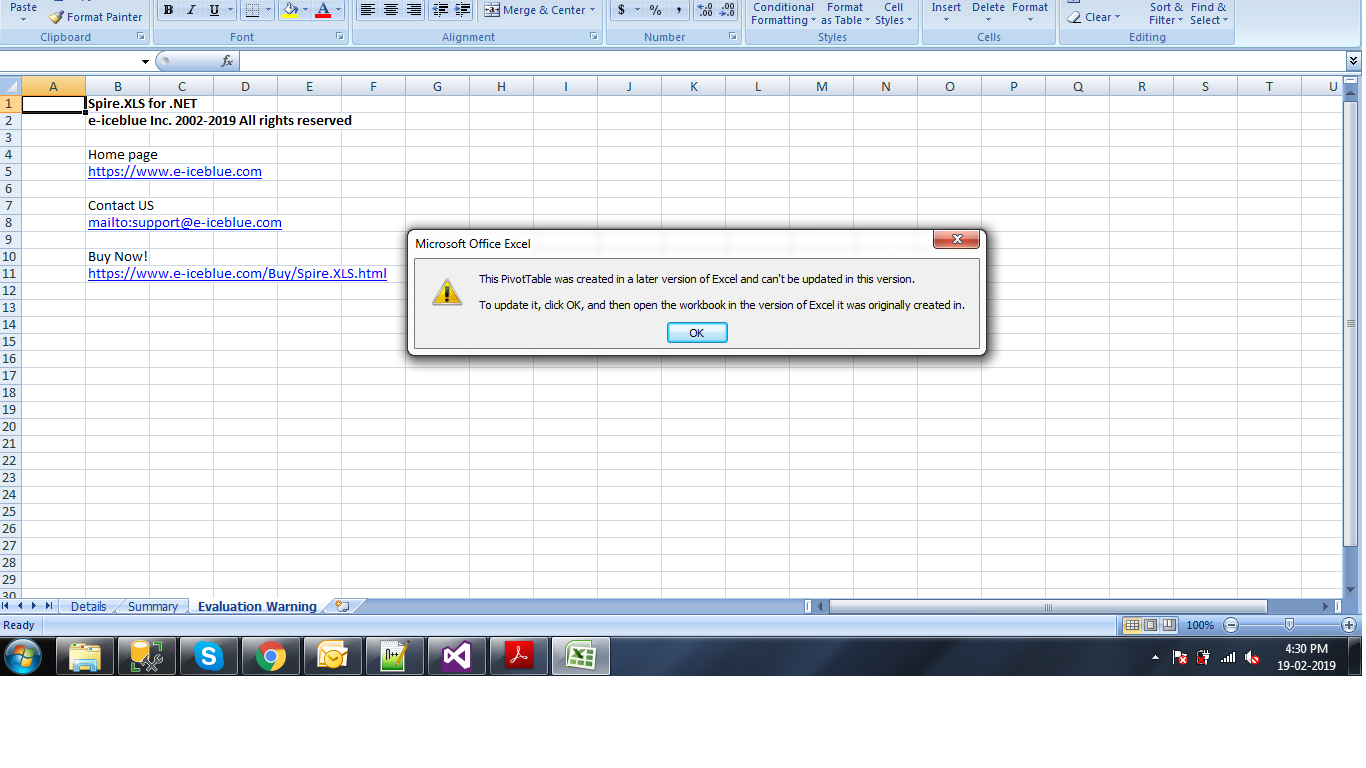Open the Paste dropdown
The width and height of the screenshot is (1366, 768).
pos(23,12)
